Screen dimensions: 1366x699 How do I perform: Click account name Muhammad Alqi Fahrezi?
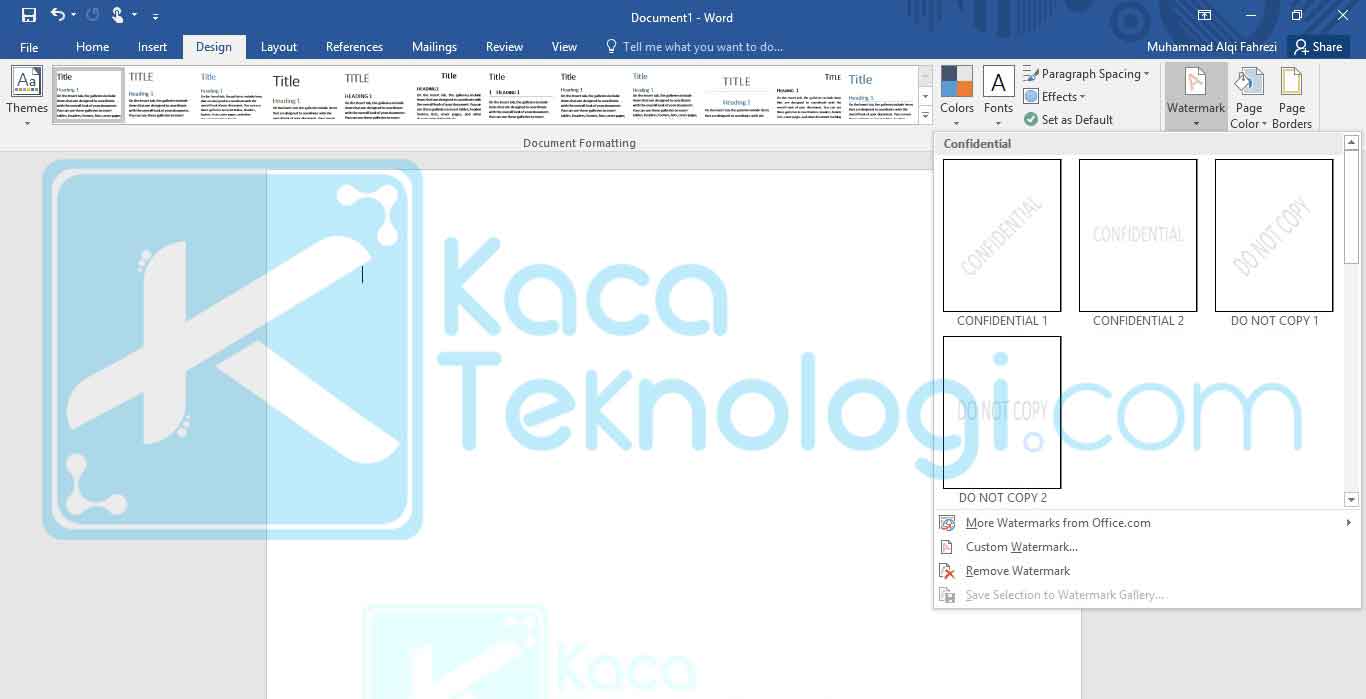click(1212, 47)
